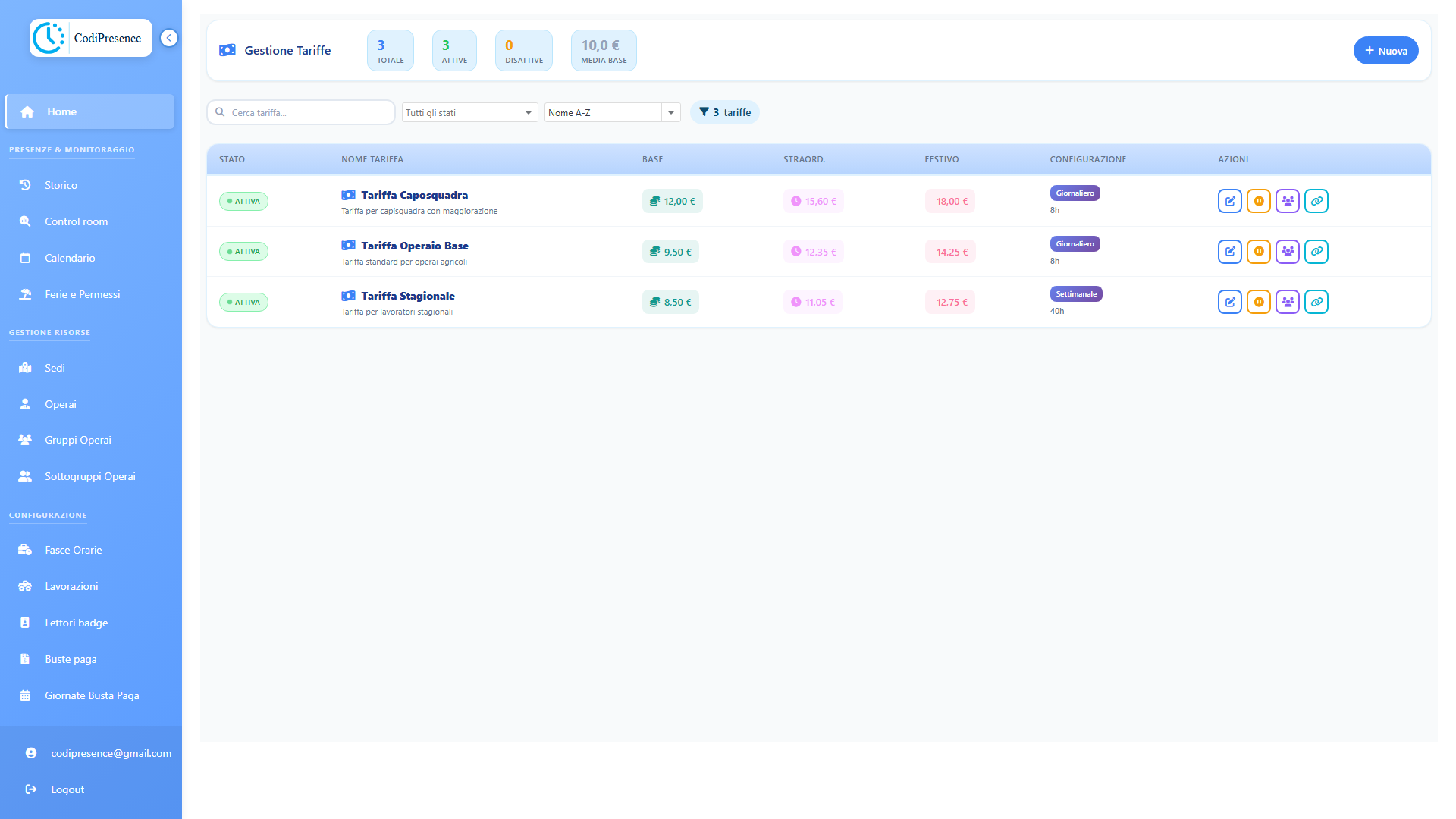The width and height of the screenshot is (1456, 819).
Task: Click link icon for Tariffa Caposquadra
Action: (1316, 201)
